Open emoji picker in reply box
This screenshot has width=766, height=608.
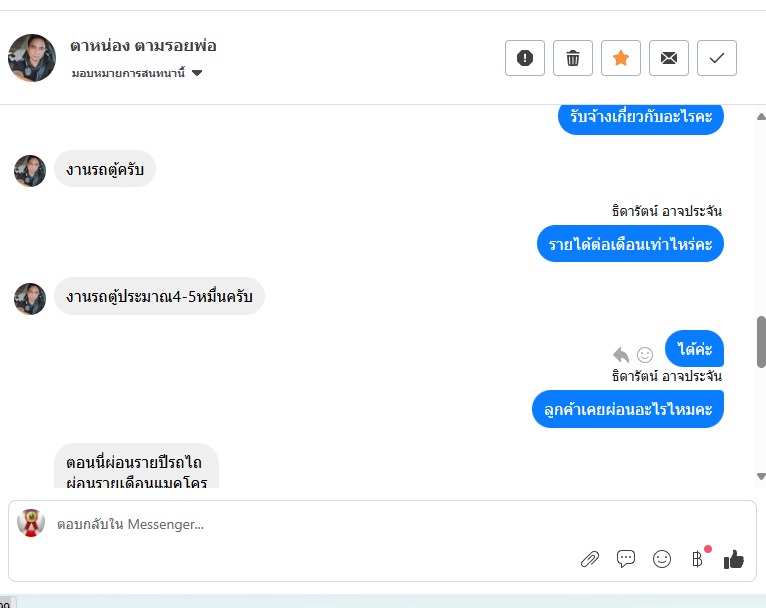(x=662, y=559)
